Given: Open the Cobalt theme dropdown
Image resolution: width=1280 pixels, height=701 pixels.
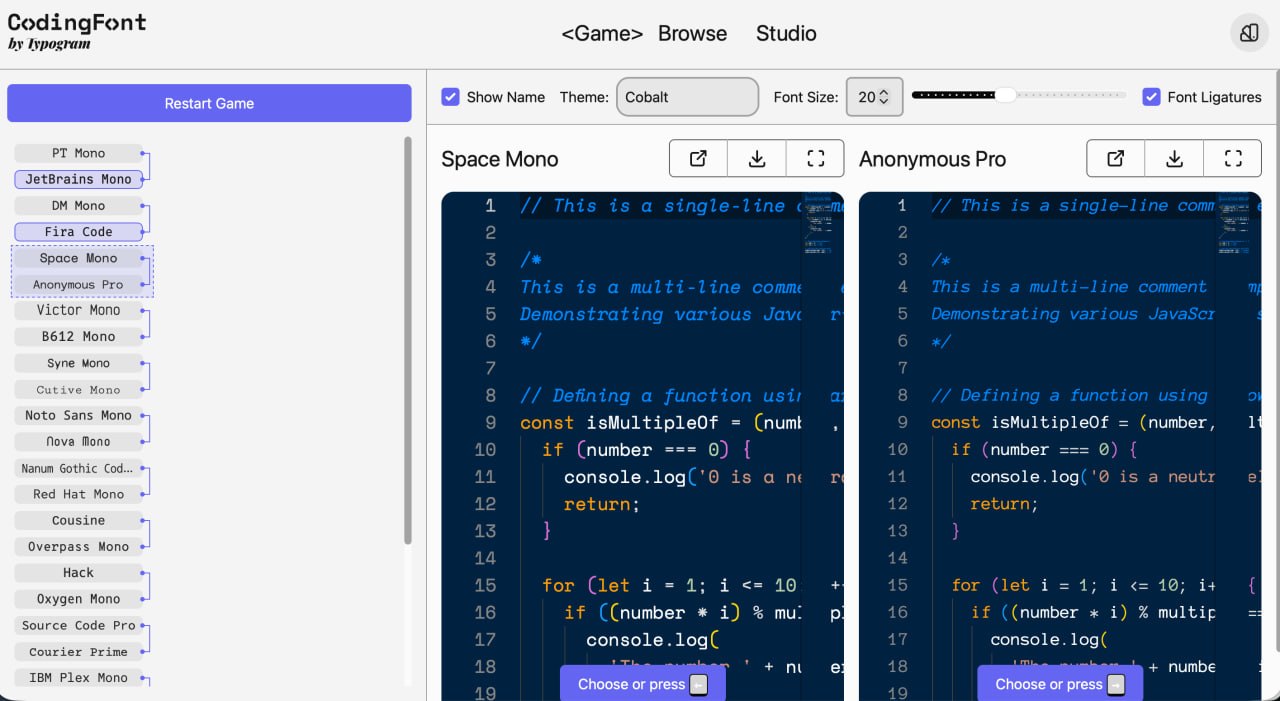Looking at the screenshot, I should 687,97.
